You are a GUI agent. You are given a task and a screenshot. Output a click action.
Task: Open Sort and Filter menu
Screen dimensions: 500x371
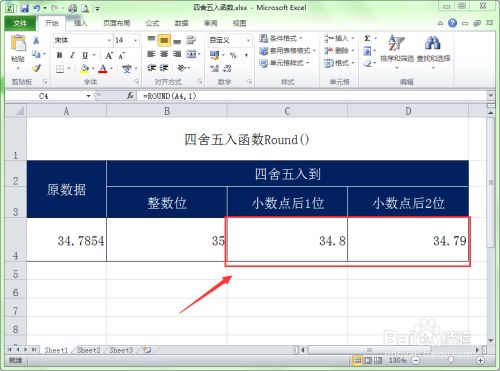[397, 51]
